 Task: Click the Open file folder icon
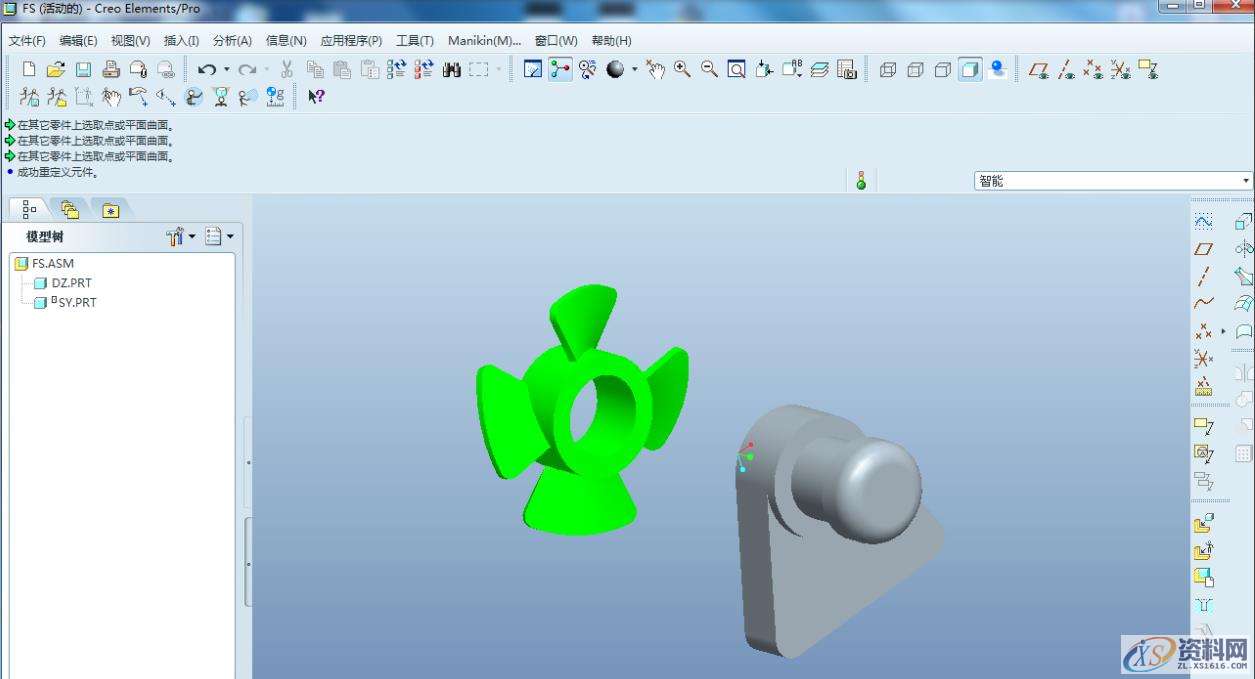(x=56, y=69)
